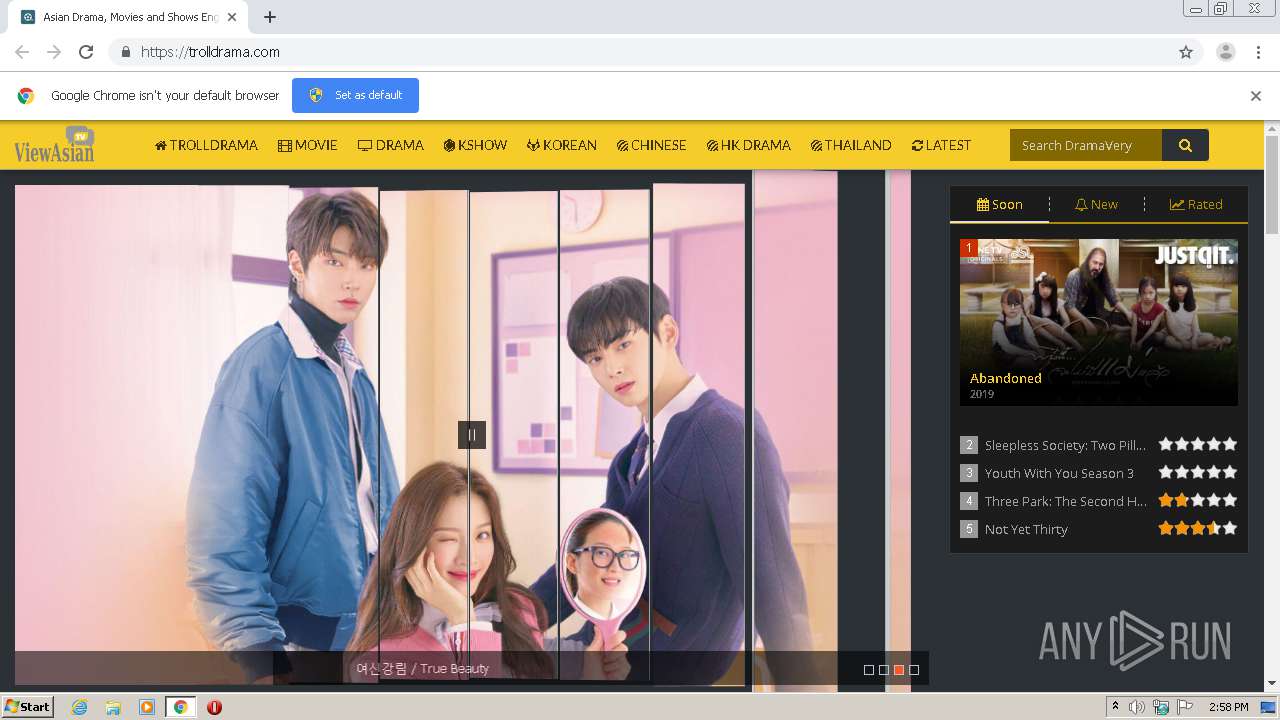
Task: Click the ViewAsian TV logo
Action: [x=54, y=146]
